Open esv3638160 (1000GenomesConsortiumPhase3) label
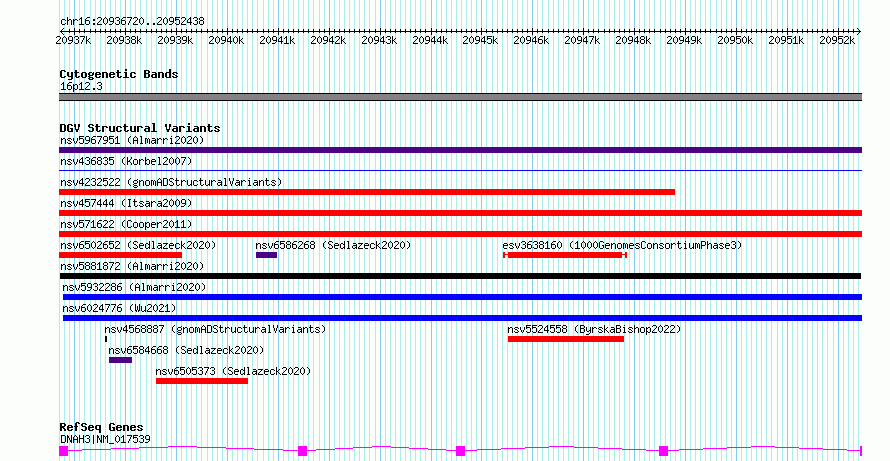 622,245
